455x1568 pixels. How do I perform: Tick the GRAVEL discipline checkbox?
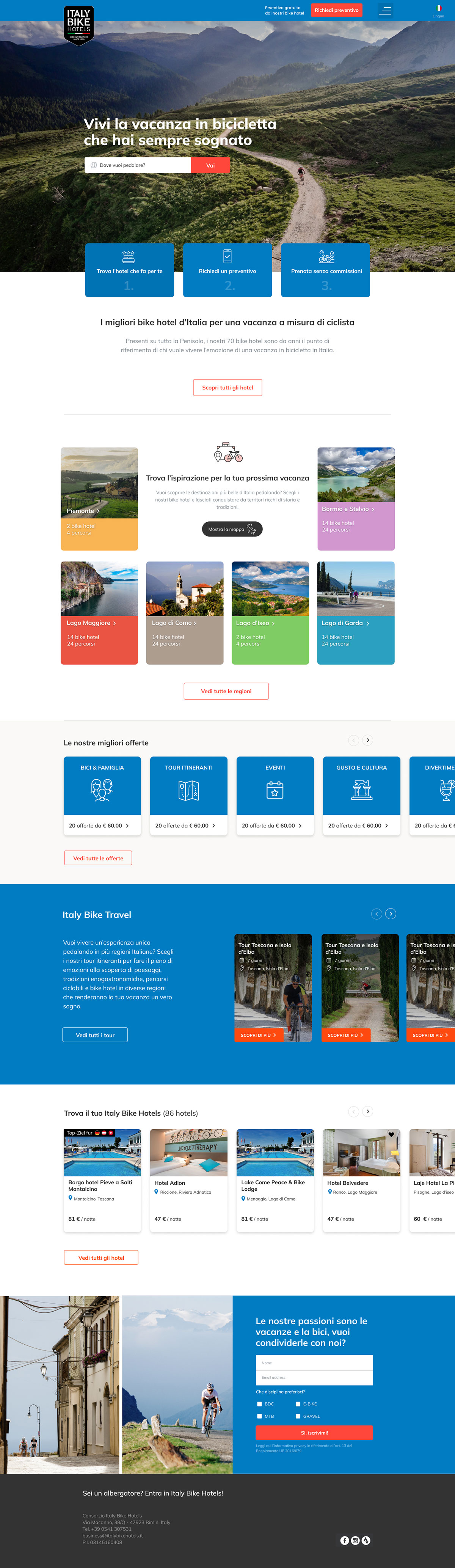click(298, 1416)
